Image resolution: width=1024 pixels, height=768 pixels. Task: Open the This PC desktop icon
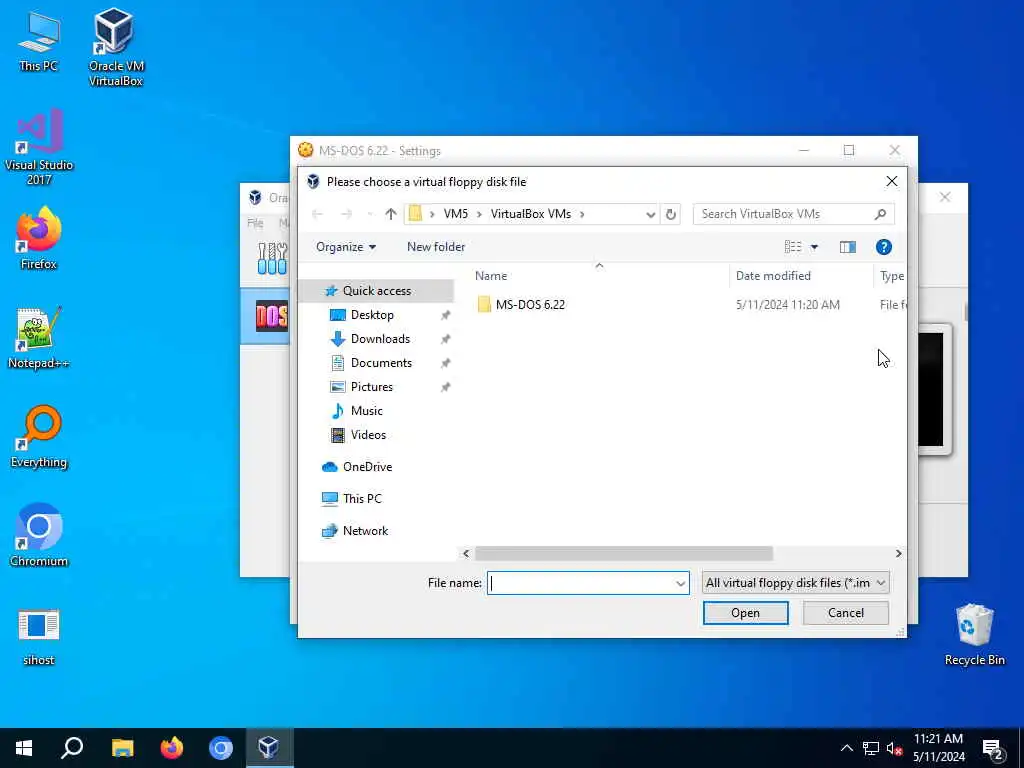point(39,40)
